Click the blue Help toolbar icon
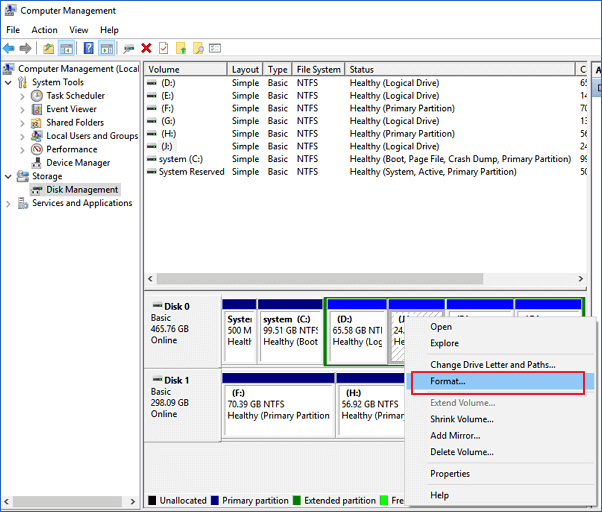 click(88, 48)
